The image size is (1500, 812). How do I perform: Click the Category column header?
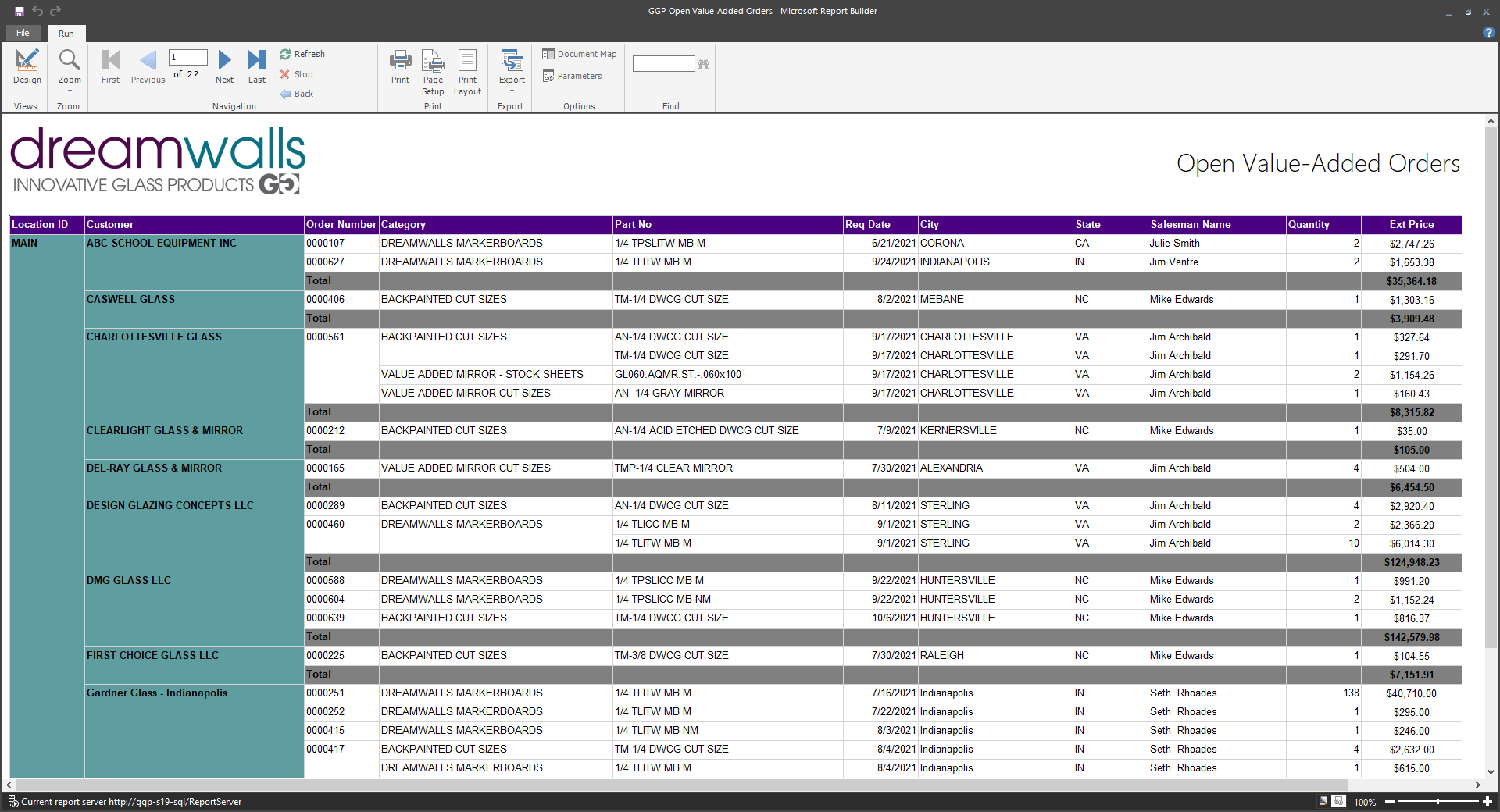pos(495,225)
